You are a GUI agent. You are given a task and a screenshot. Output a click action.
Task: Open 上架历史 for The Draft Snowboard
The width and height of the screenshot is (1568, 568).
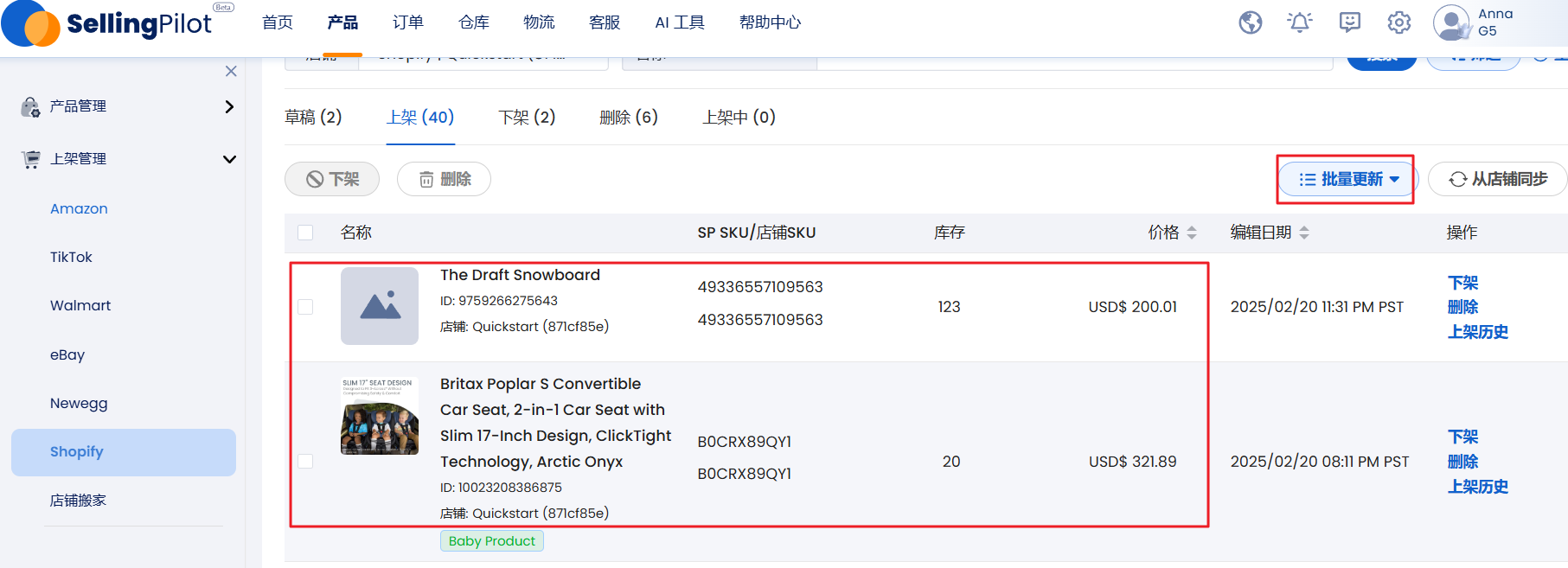[x=1478, y=332]
